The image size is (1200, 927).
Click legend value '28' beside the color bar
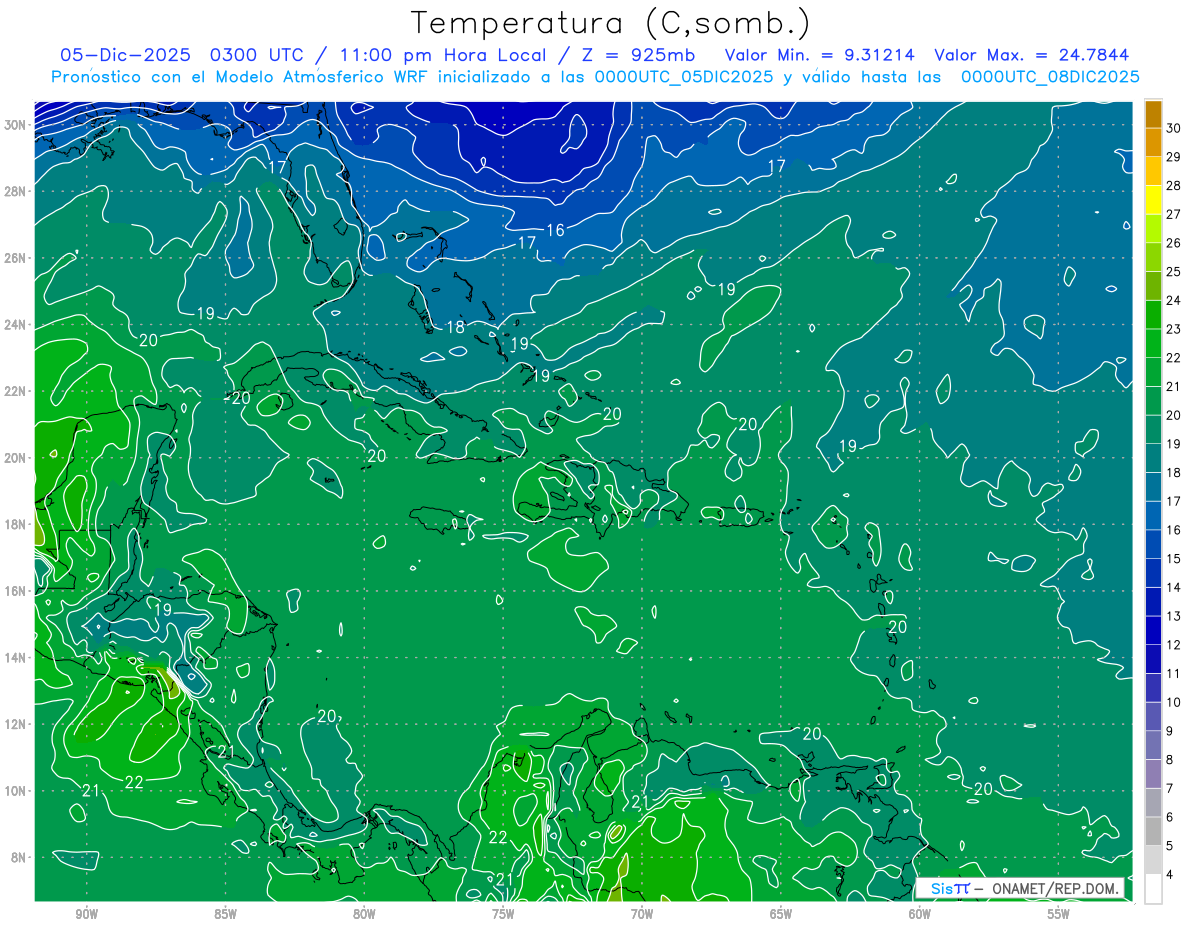coord(1174,185)
